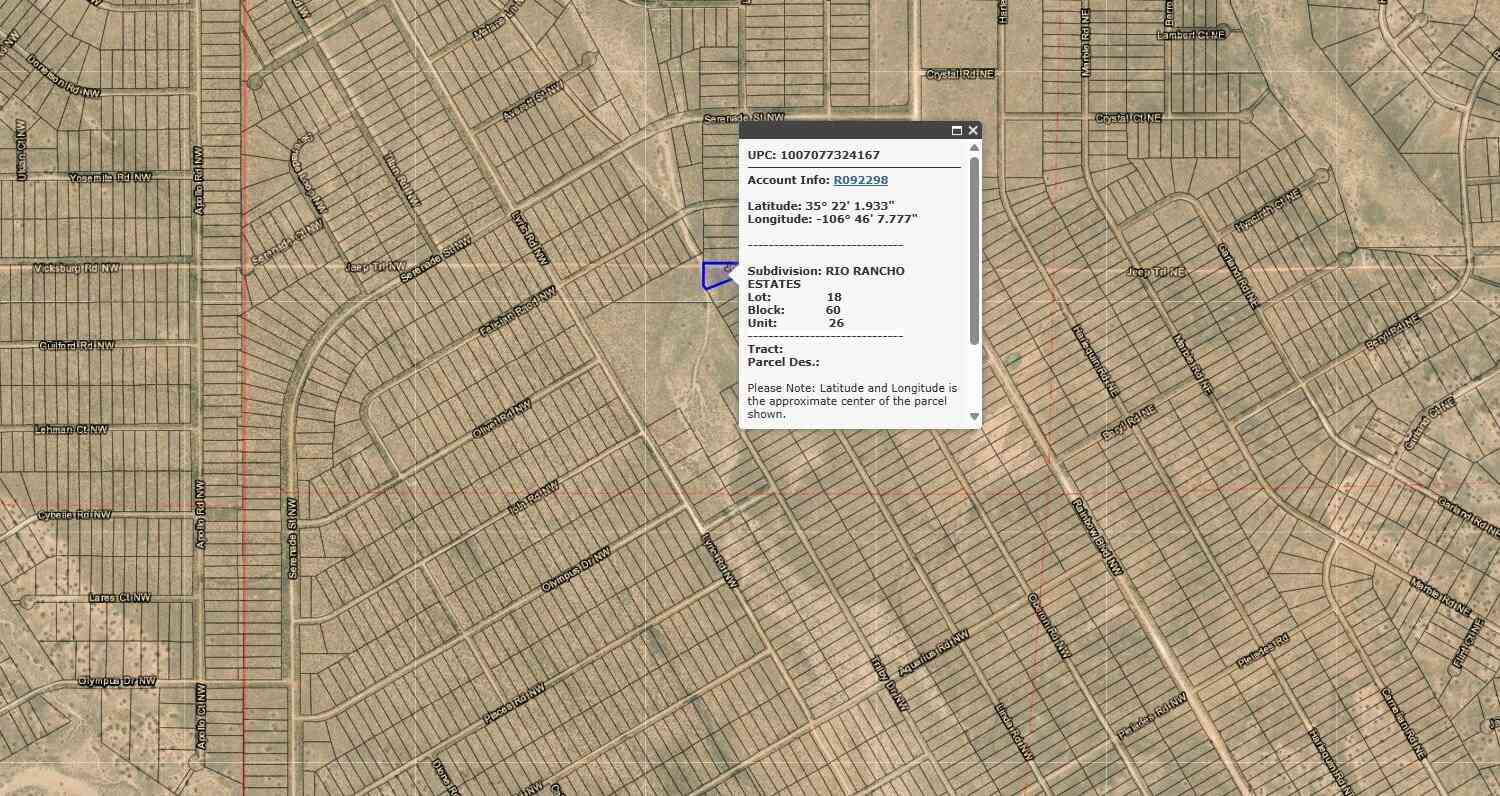Click the Block 60 entry
Image resolution: width=1500 pixels, height=796 pixels.
point(794,310)
